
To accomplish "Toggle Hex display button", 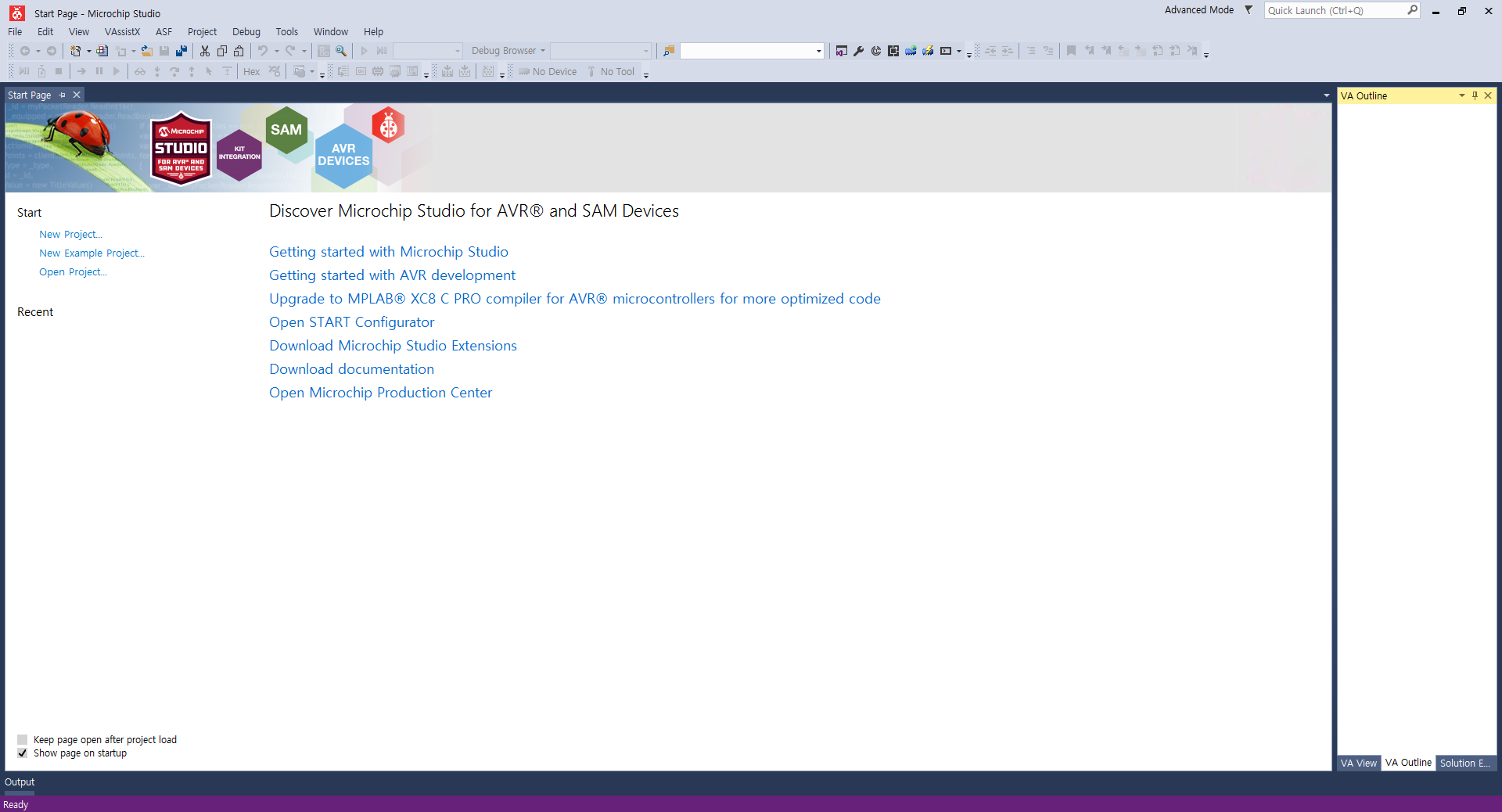I will [252, 72].
